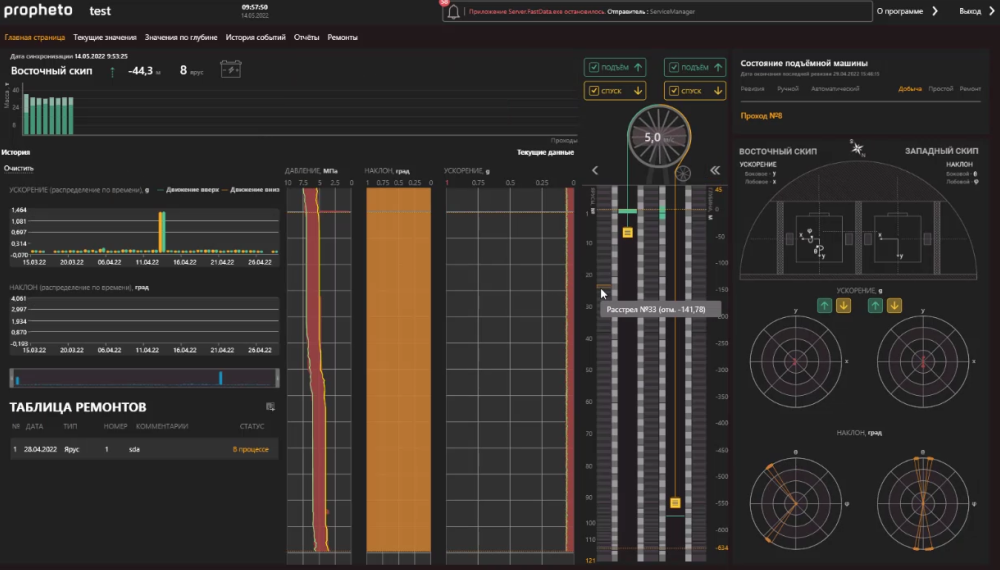The image size is (1000, 570).
Task: Click the Выход logout button
Action: tap(970, 11)
